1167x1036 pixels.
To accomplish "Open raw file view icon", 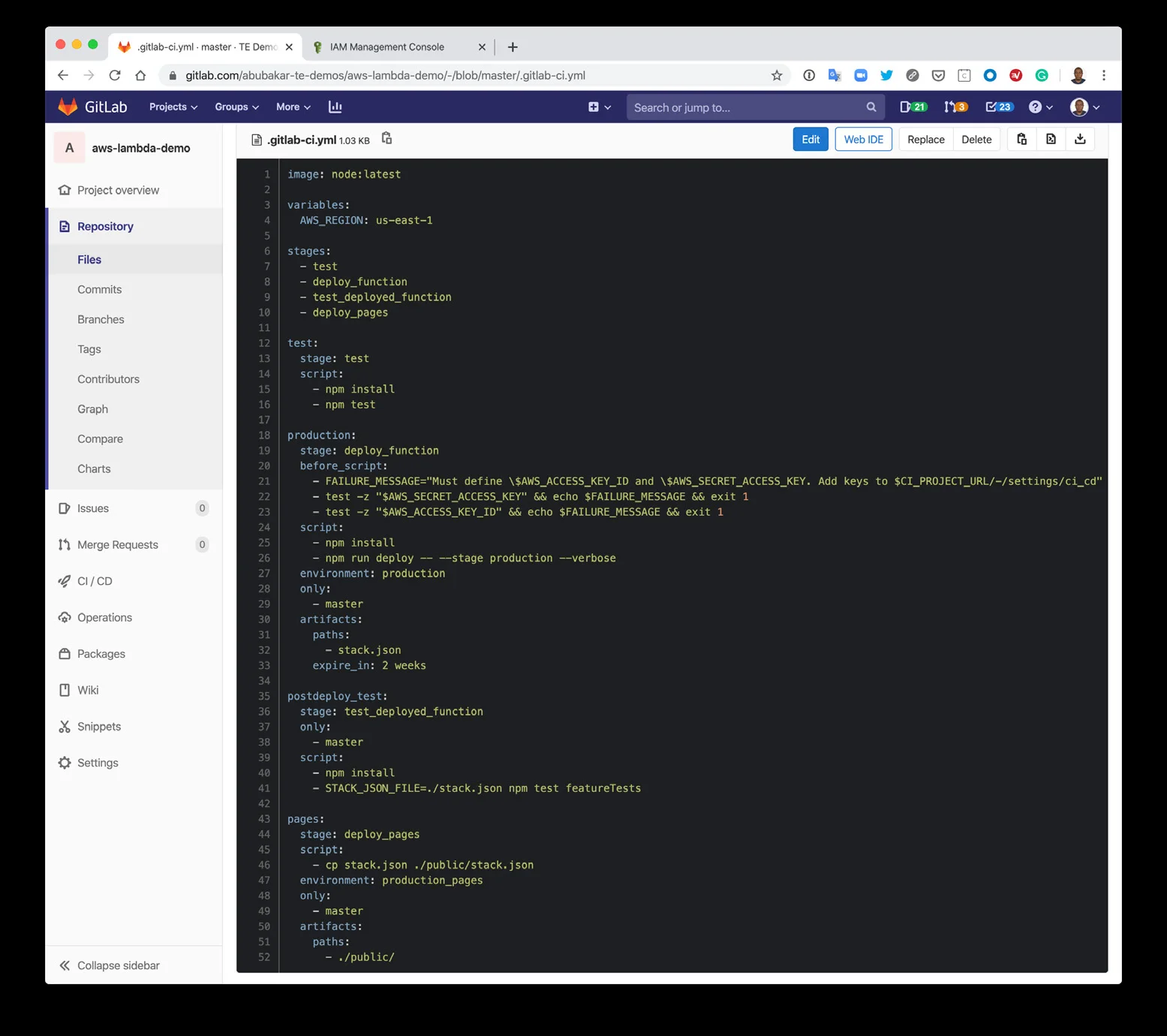I will tap(1051, 139).
